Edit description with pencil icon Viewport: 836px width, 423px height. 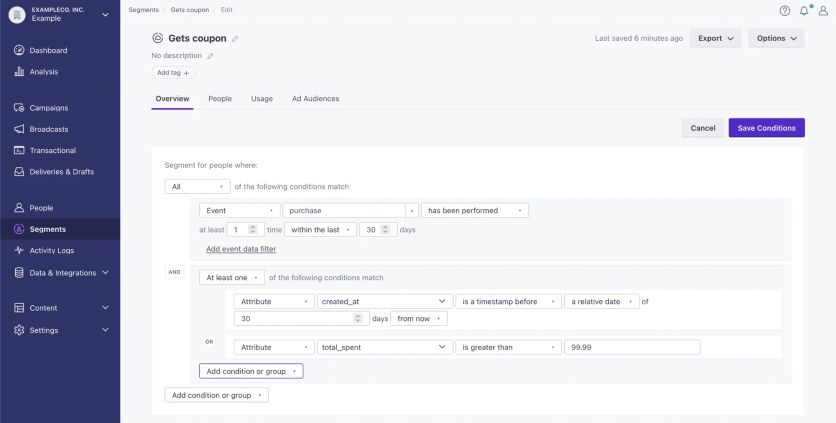click(210, 55)
